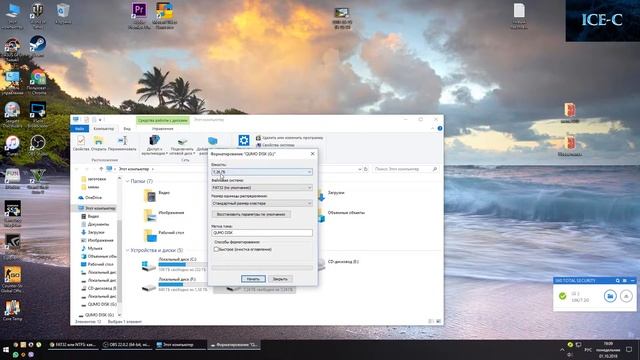640x360 pixels.
Task: Open the File system FAT32 dropdown
Action: click(x=262, y=187)
